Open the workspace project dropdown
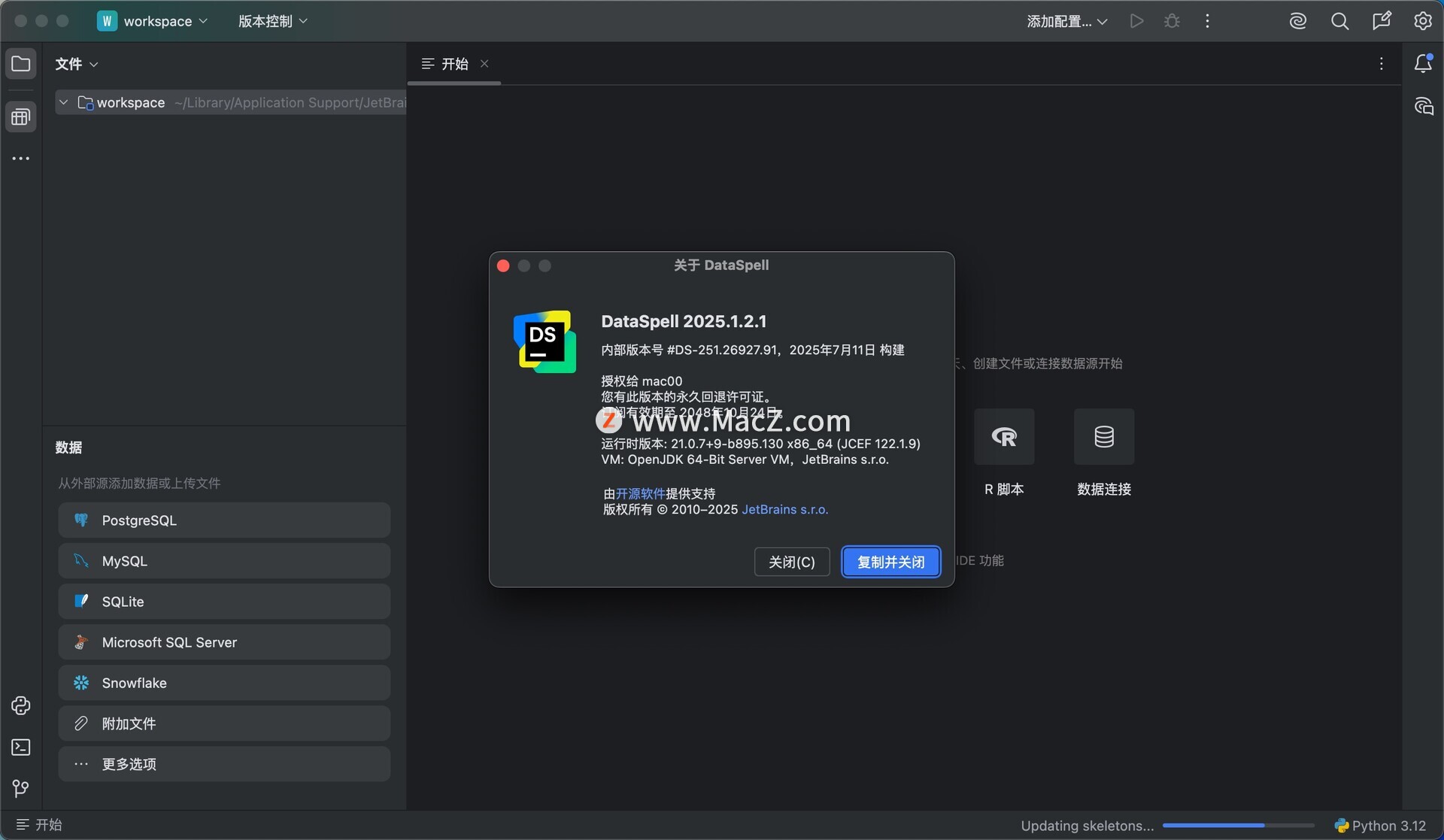This screenshot has width=1444, height=840. tap(153, 21)
